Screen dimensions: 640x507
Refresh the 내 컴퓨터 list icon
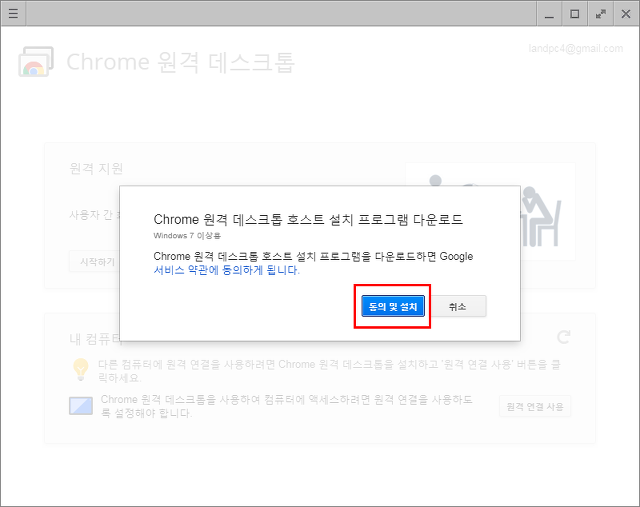click(564, 337)
